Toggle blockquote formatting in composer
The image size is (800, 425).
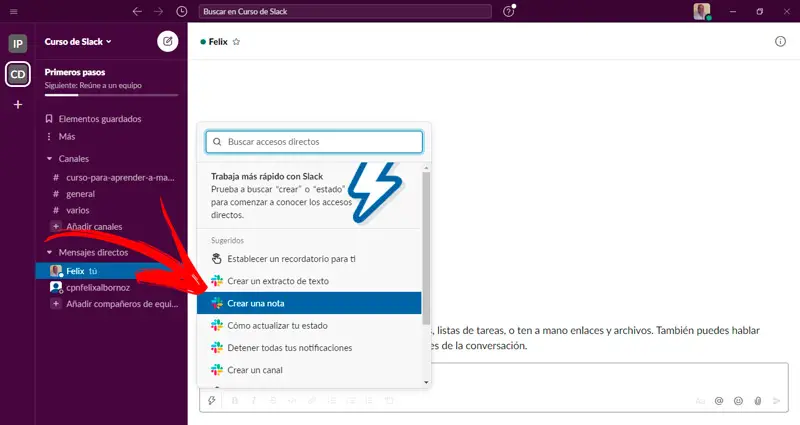pyautogui.click(x=369, y=401)
